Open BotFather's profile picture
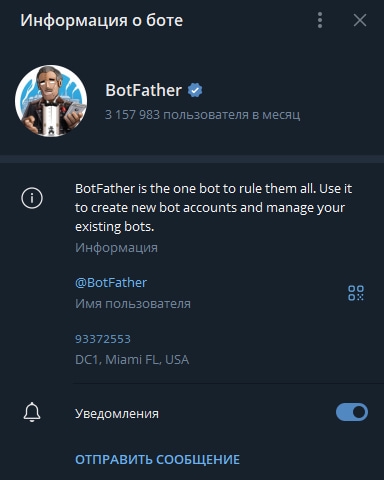Viewport: 384px width, 480px height. coord(51,101)
